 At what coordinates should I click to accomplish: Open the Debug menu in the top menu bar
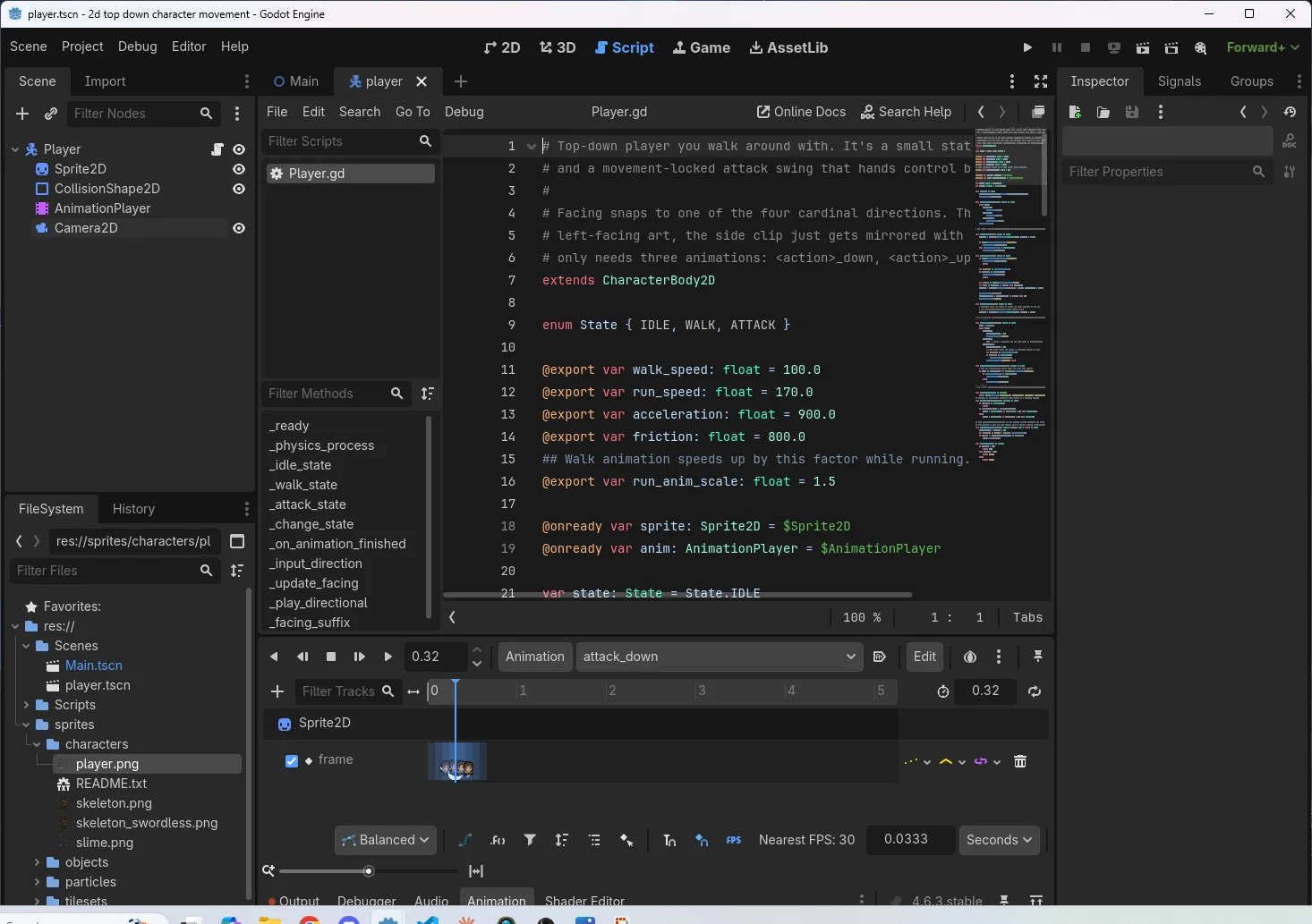tap(137, 47)
